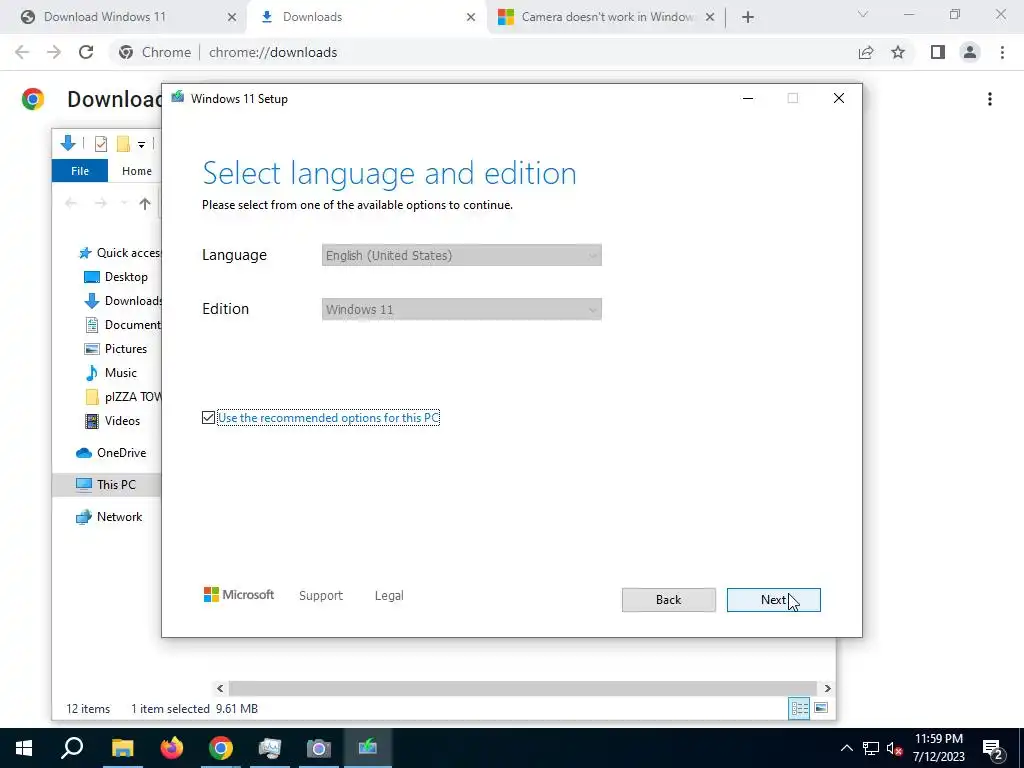
Task: Open the Windows Start menu
Action: point(24,748)
